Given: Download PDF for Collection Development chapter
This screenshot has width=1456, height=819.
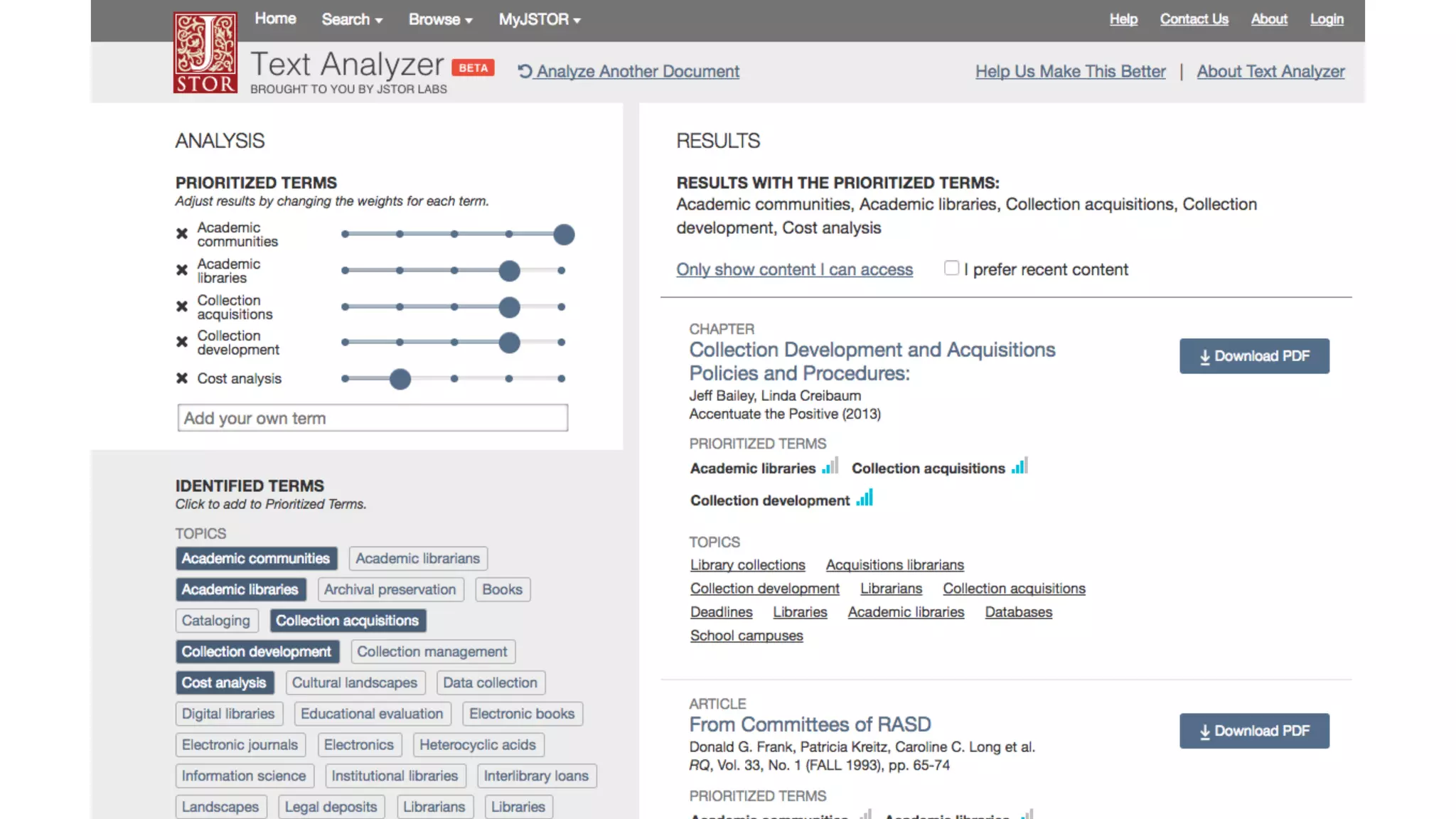Looking at the screenshot, I should (1254, 356).
